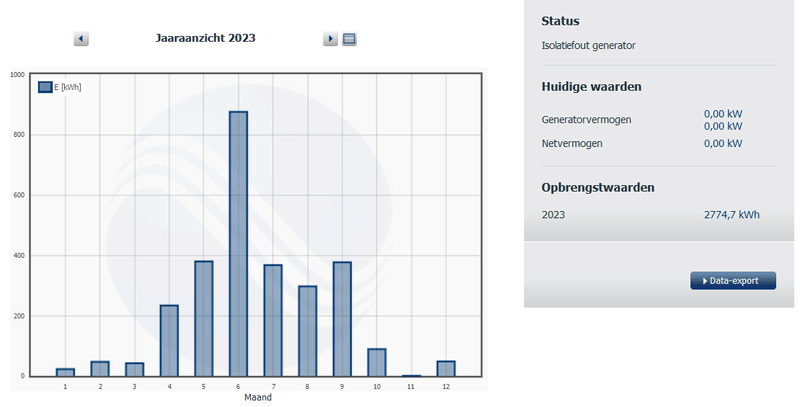Click the month 3 bar
The height and width of the screenshot is (407, 800).
tap(134, 370)
